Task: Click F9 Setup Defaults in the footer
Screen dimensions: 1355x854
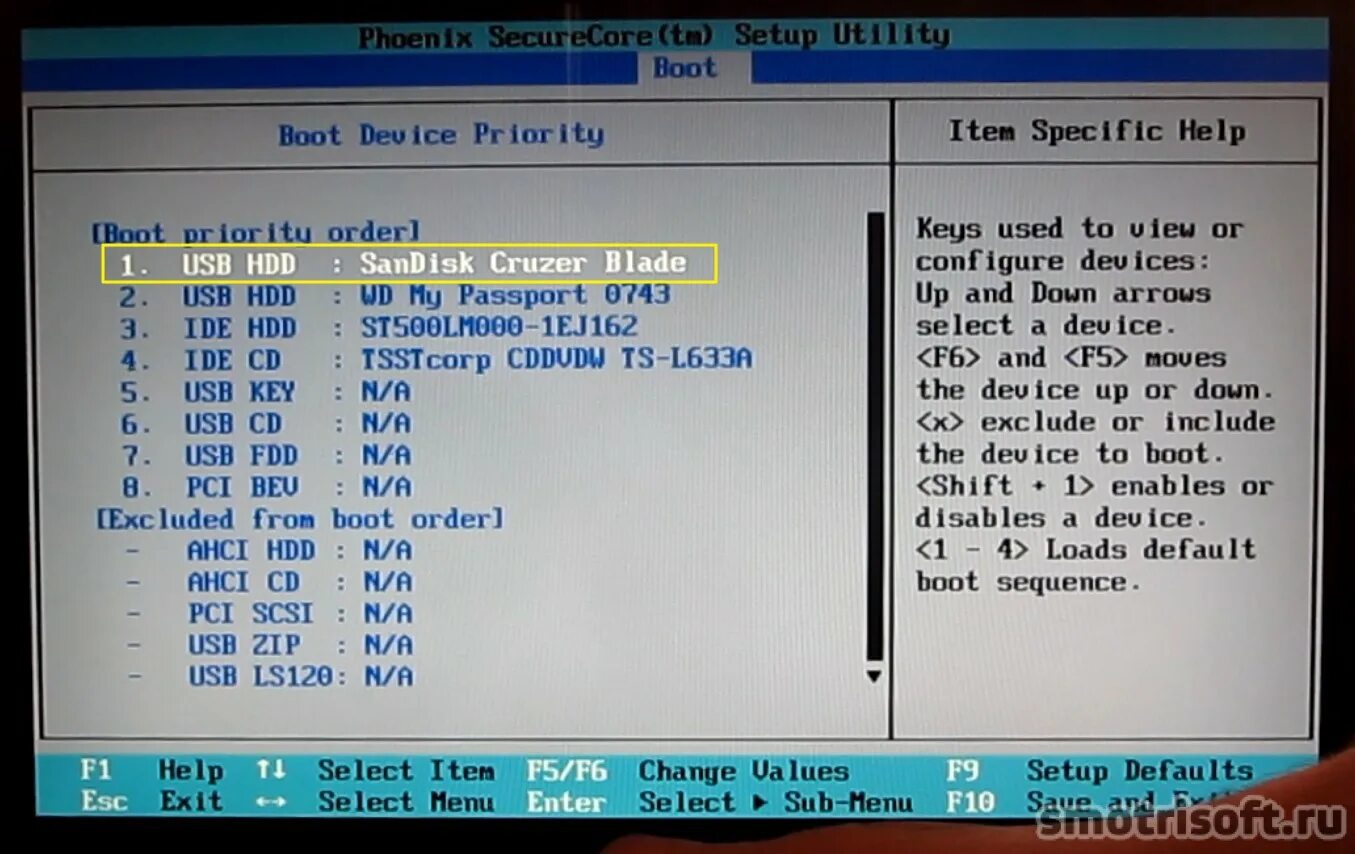Action: [1099, 771]
